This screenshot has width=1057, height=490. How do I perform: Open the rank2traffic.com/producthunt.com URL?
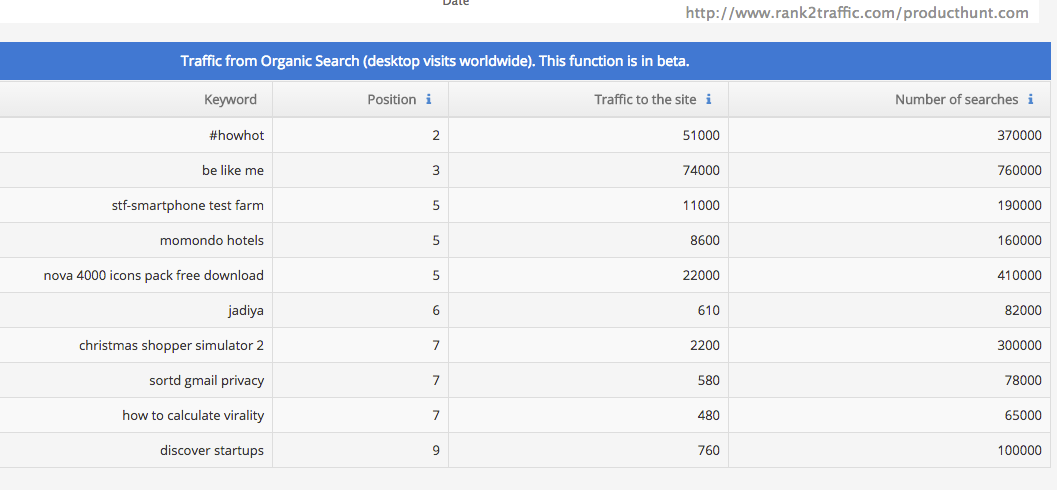click(x=857, y=12)
